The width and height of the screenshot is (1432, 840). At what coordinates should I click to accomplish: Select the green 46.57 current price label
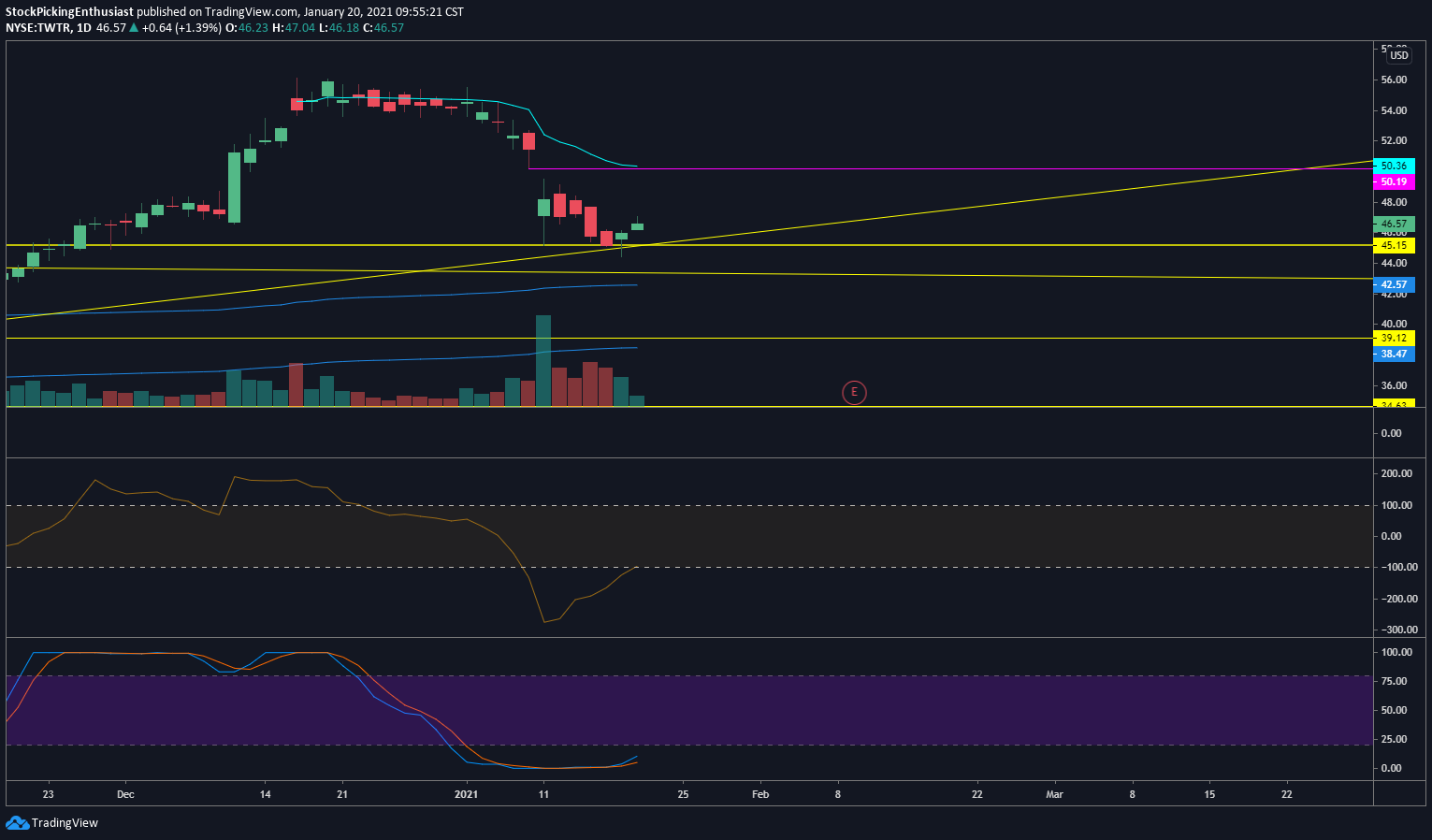click(x=1394, y=224)
